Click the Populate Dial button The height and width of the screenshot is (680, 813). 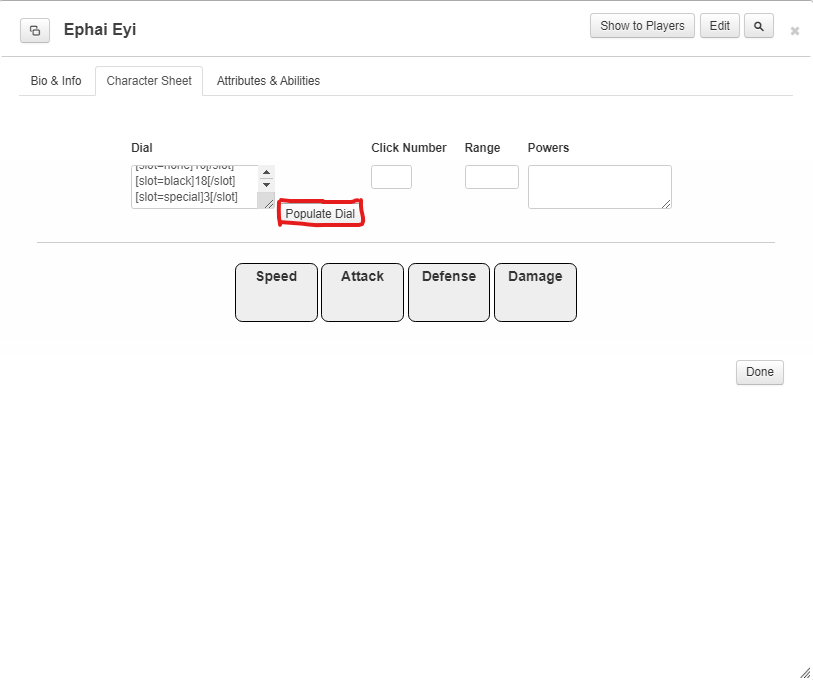point(320,214)
